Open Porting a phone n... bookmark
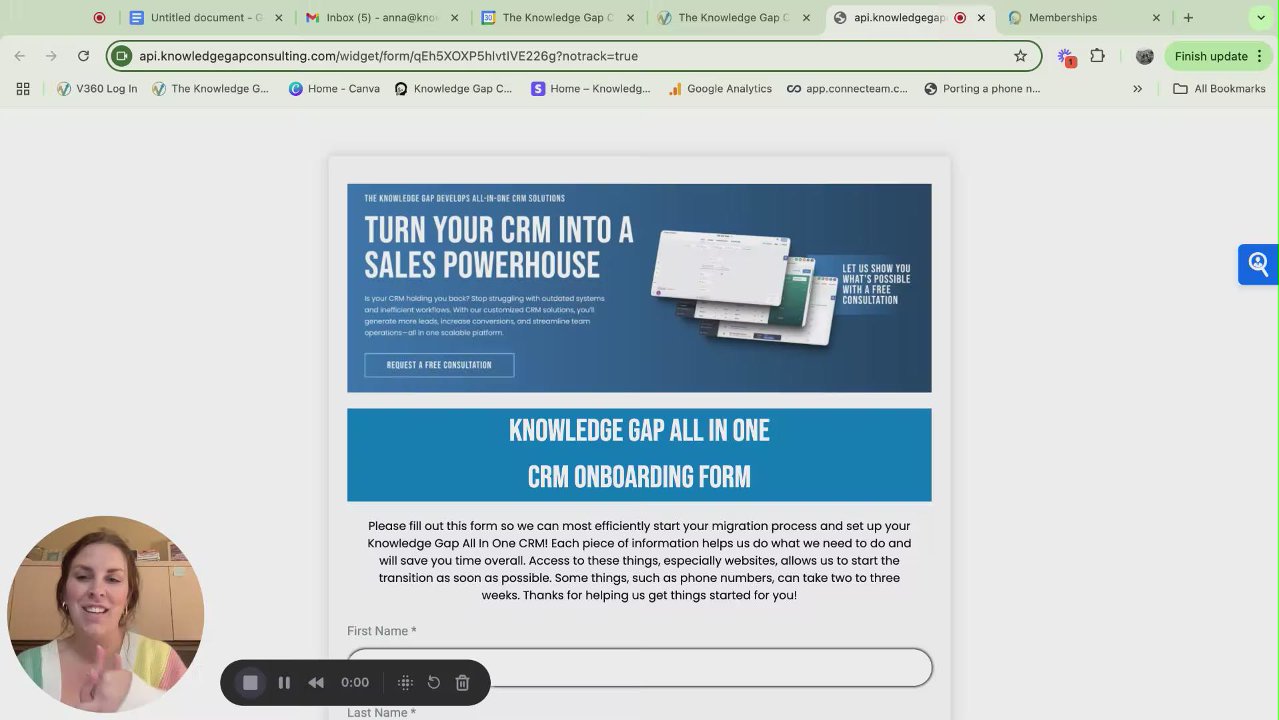The image size is (1279, 720). pos(982,88)
